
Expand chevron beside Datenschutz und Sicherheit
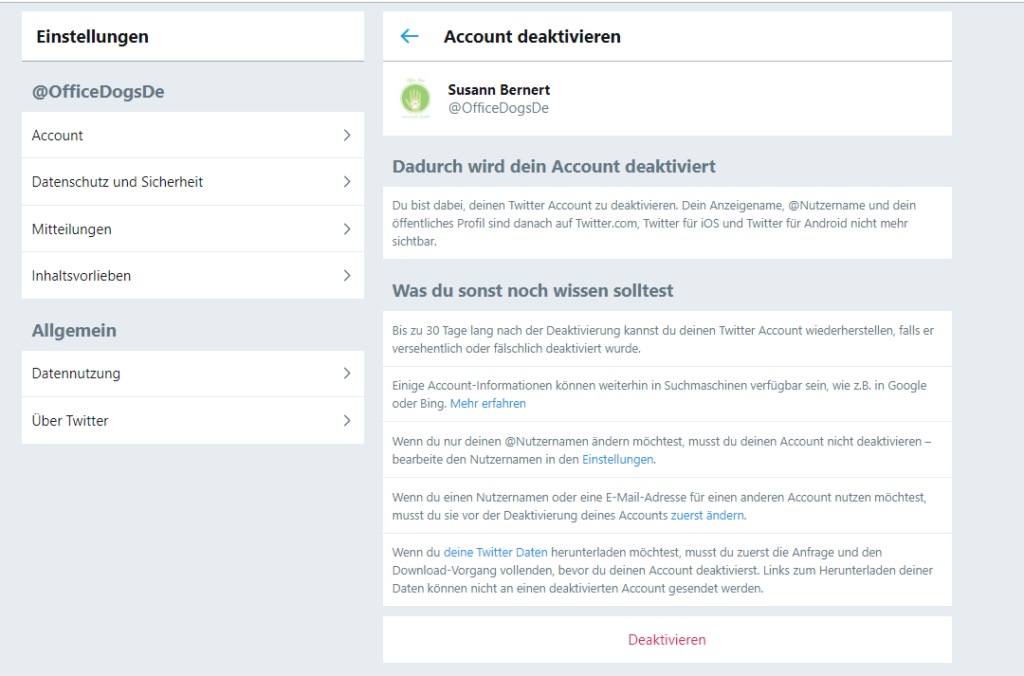click(x=347, y=182)
